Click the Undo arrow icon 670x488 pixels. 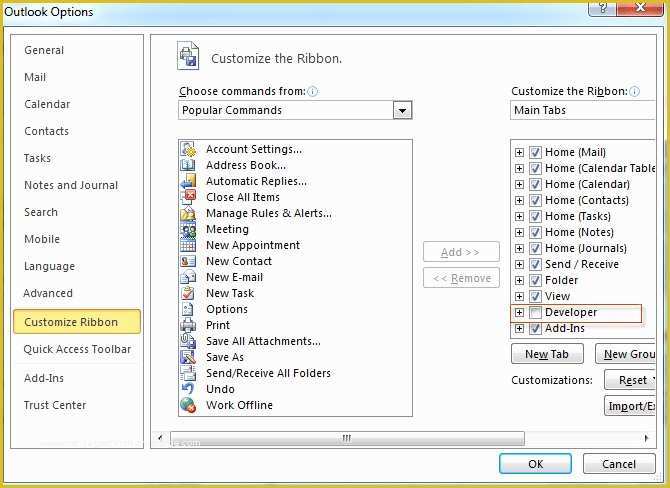188,389
